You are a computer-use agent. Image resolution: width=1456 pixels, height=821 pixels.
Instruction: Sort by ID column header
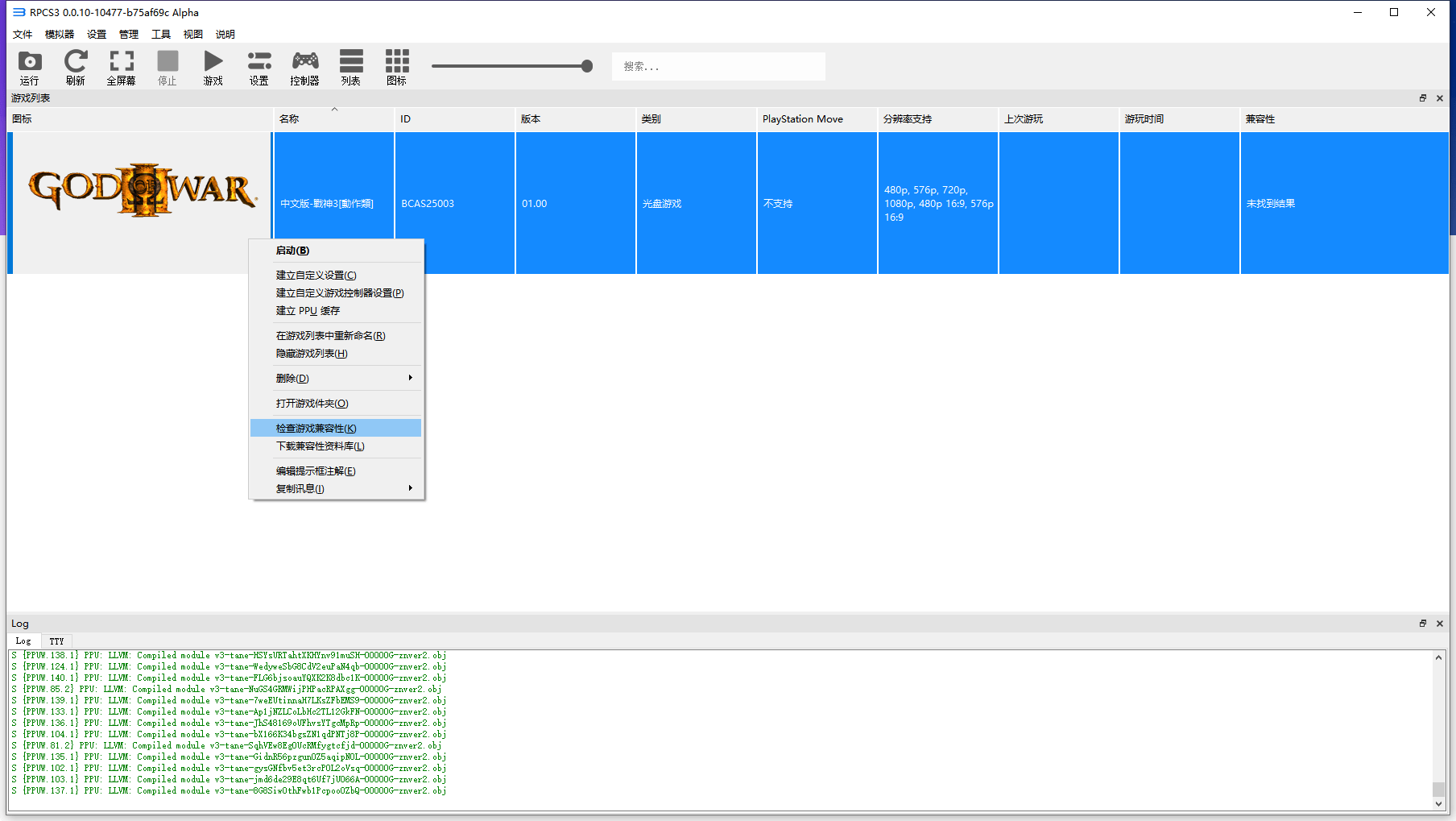pos(455,119)
